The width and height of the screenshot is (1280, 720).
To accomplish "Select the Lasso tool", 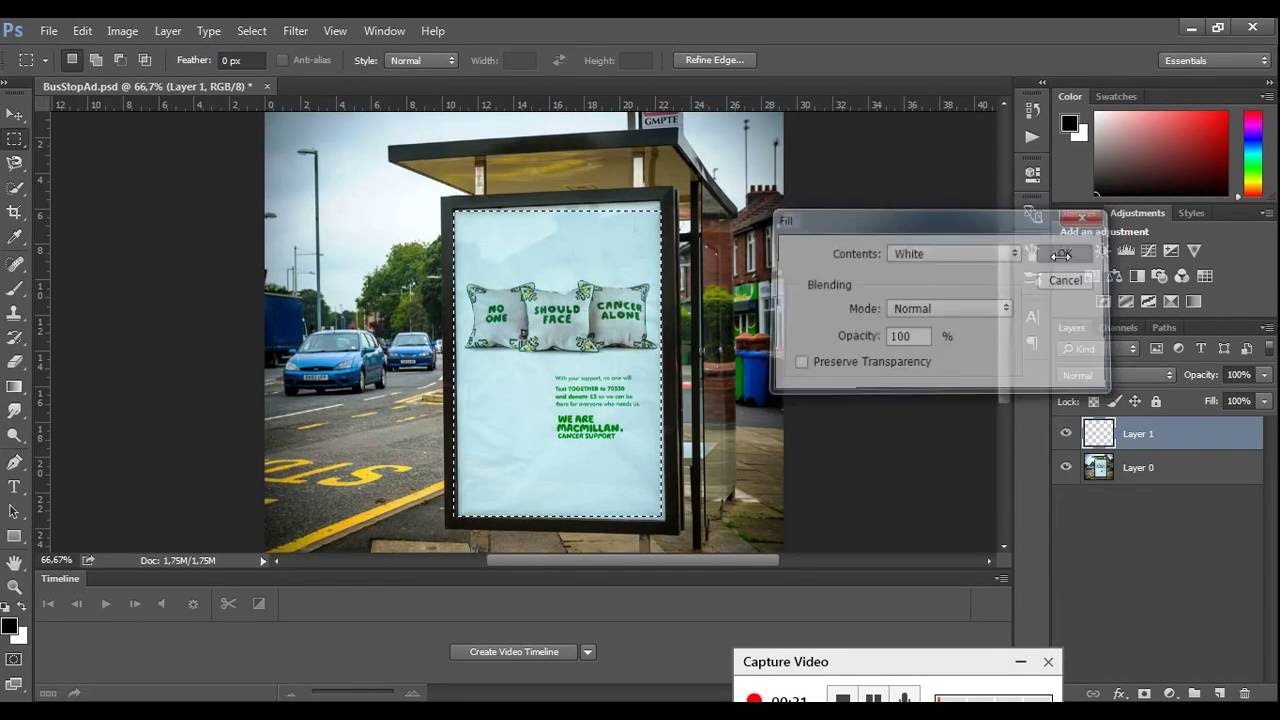I will pos(14,163).
